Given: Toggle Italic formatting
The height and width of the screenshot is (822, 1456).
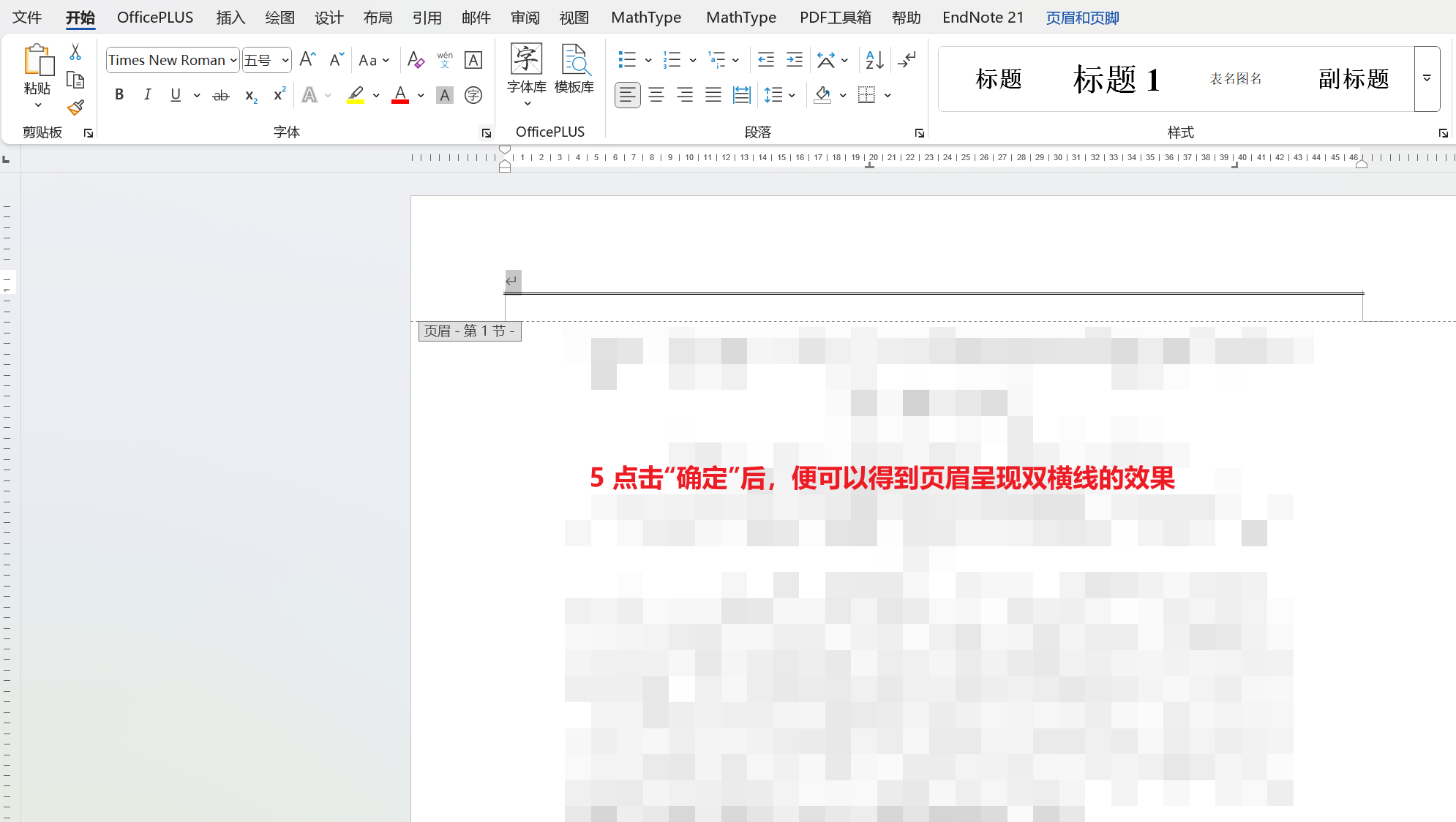Looking at the screenshot, I should pyautogui.click(x=148, y=95).
